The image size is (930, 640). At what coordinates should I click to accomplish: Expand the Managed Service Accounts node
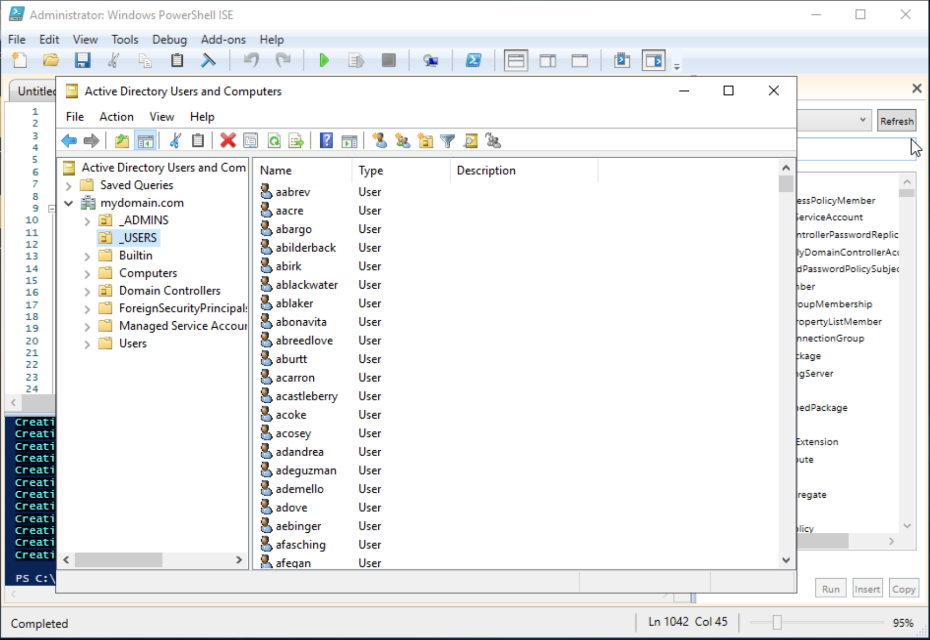click(x=87, y=327)
